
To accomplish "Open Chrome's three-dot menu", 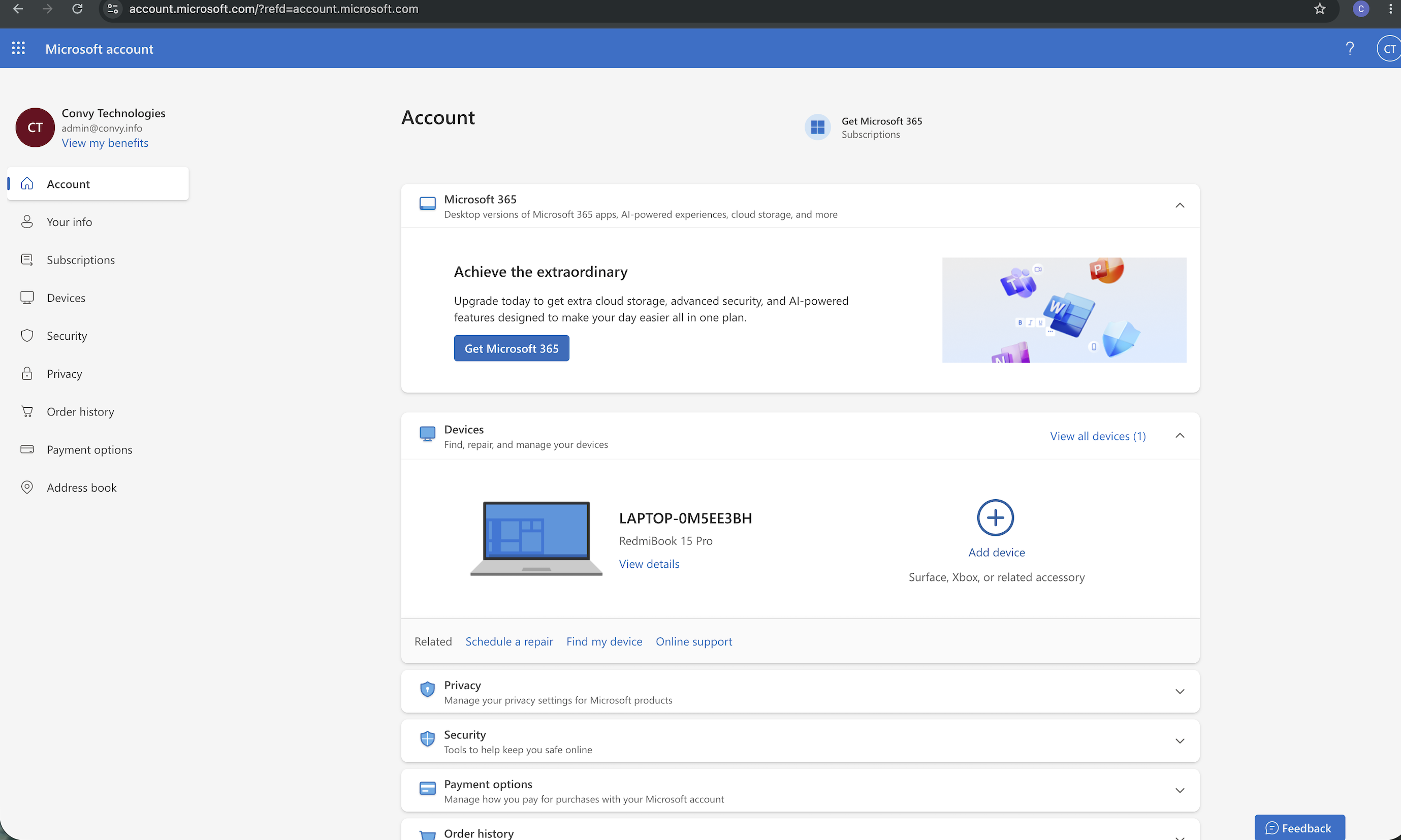I will [x=1391, y=9].
